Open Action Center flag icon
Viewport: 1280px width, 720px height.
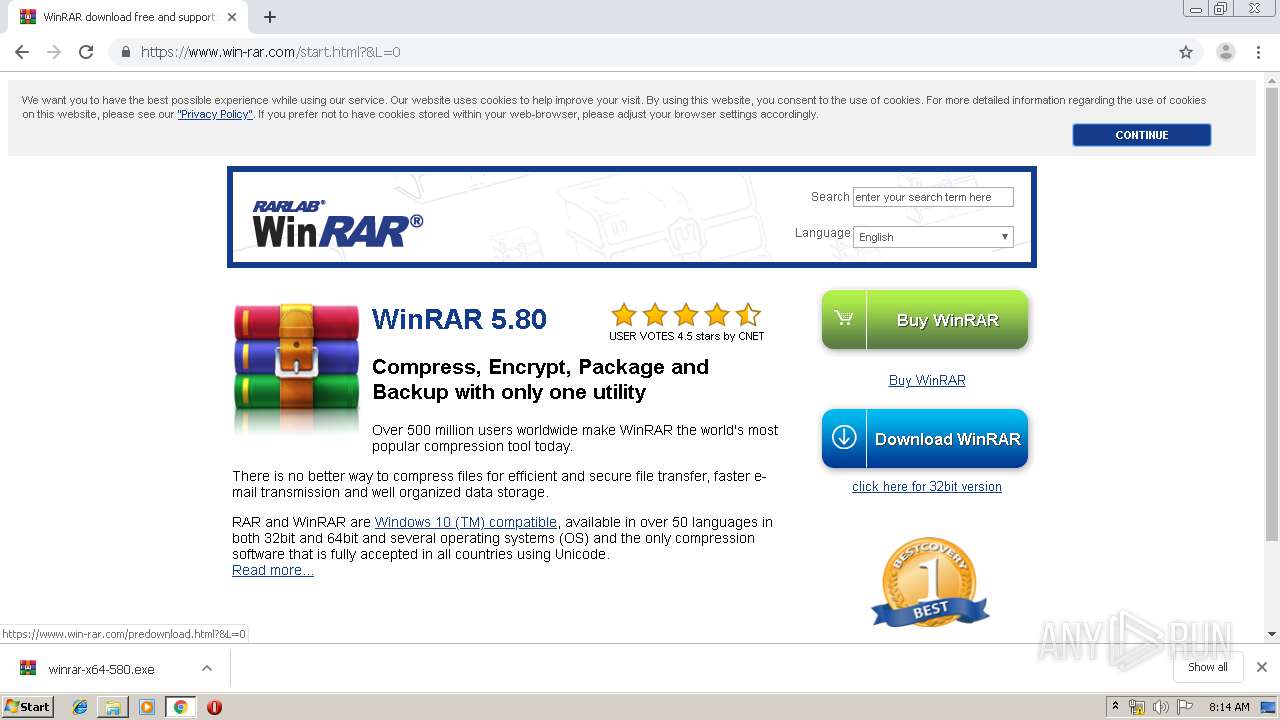tap(1184, 707)
